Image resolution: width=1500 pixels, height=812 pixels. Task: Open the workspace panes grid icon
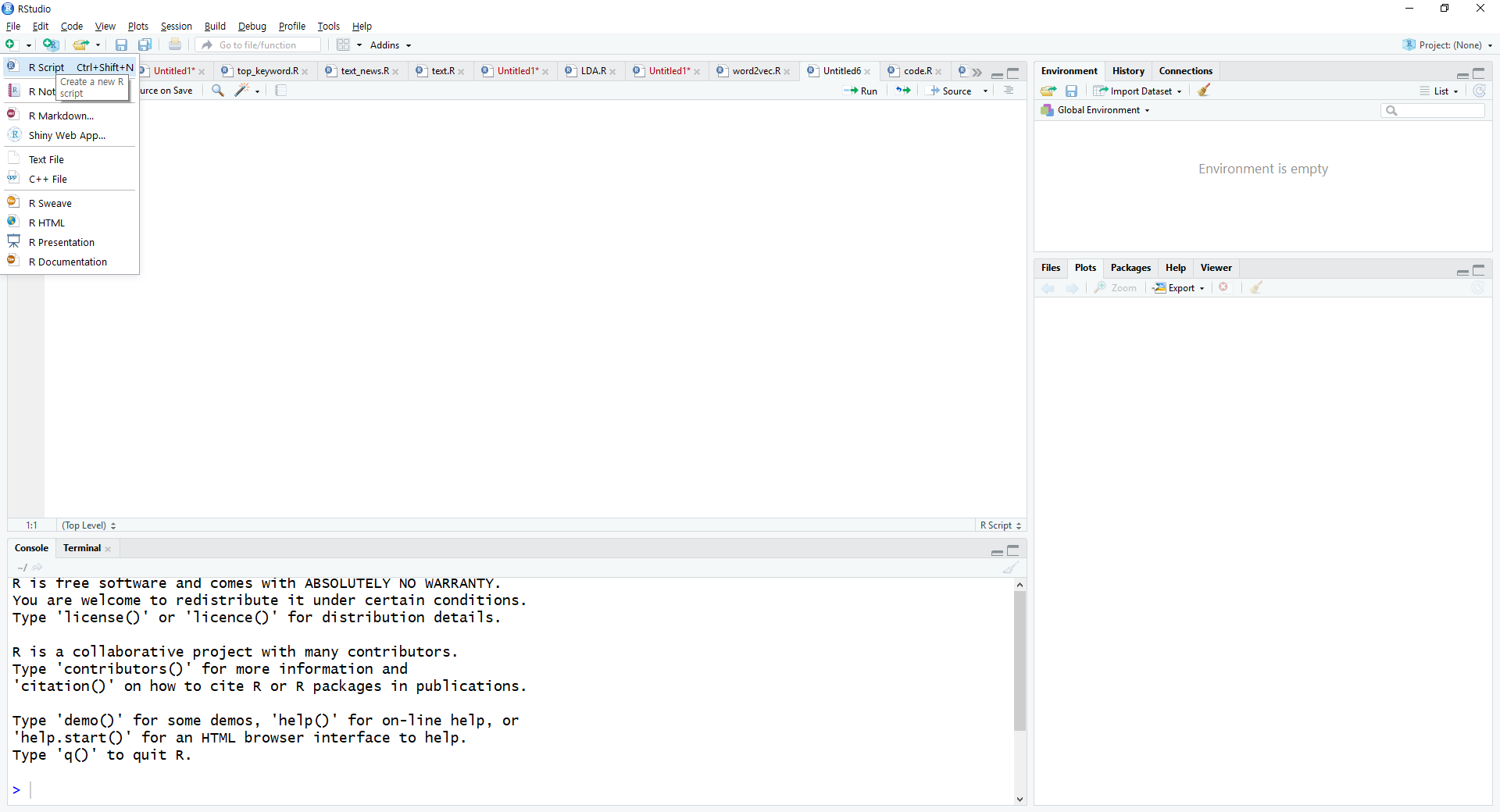point(344,45)
